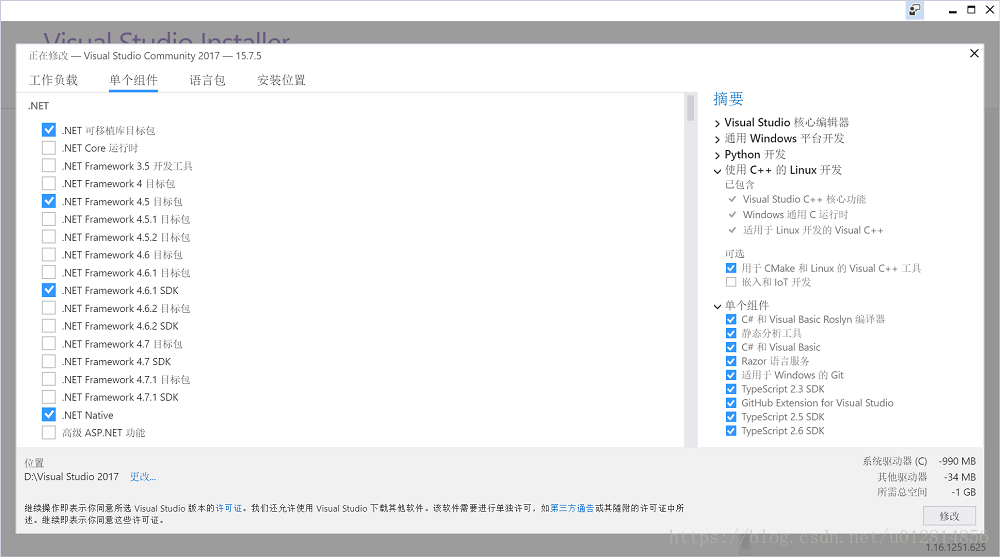
Task: Click the 系统驱动器 (C) label
Action: tap(895, 461)
